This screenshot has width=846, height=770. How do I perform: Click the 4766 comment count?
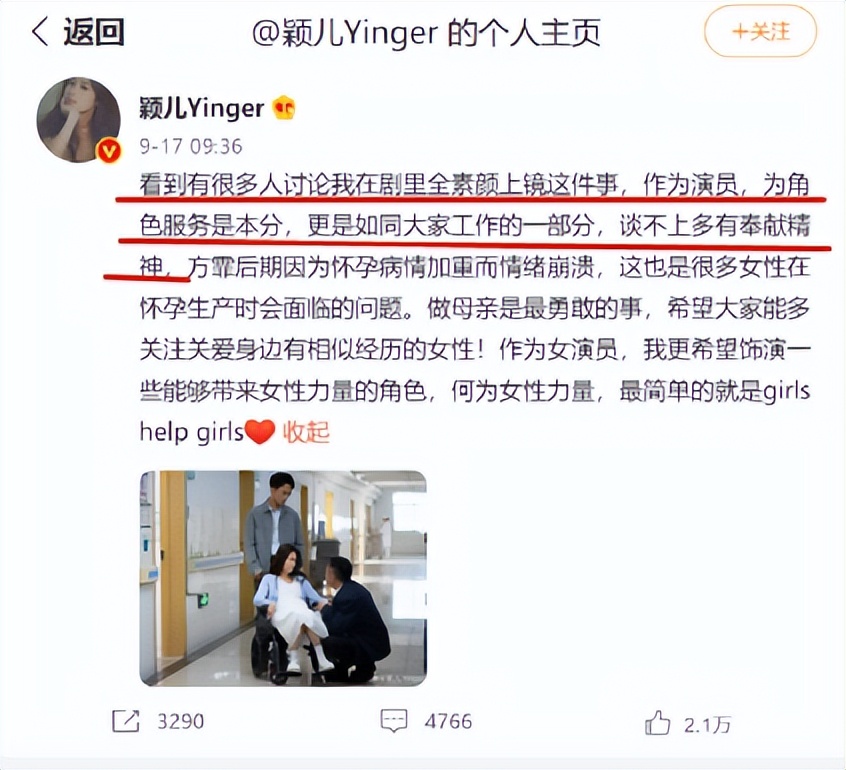pyautogui.click(x=448, y=721)
